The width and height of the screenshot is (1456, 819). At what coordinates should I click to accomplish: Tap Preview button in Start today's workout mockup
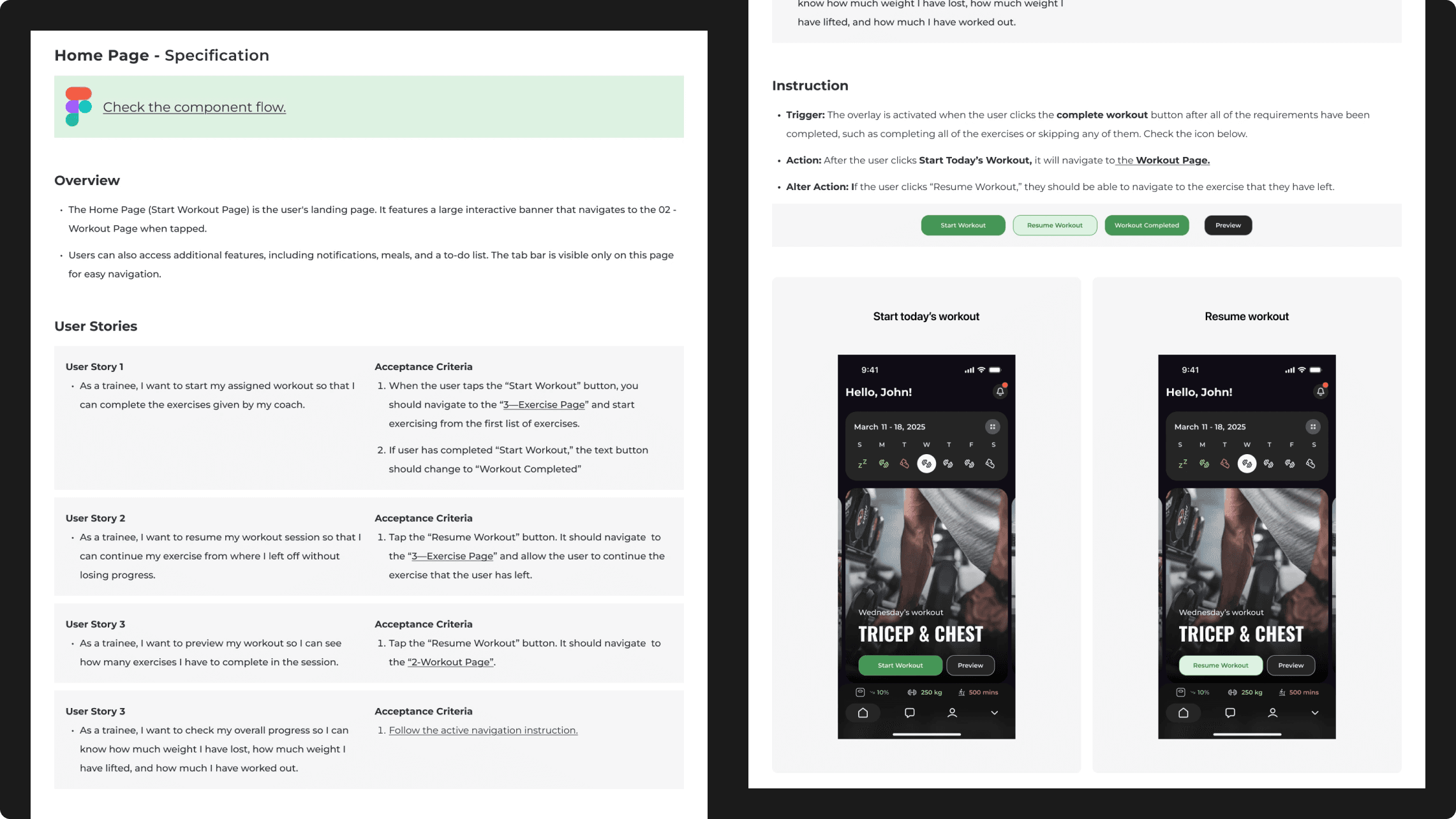pyautogui.click(x=970, y=665)
